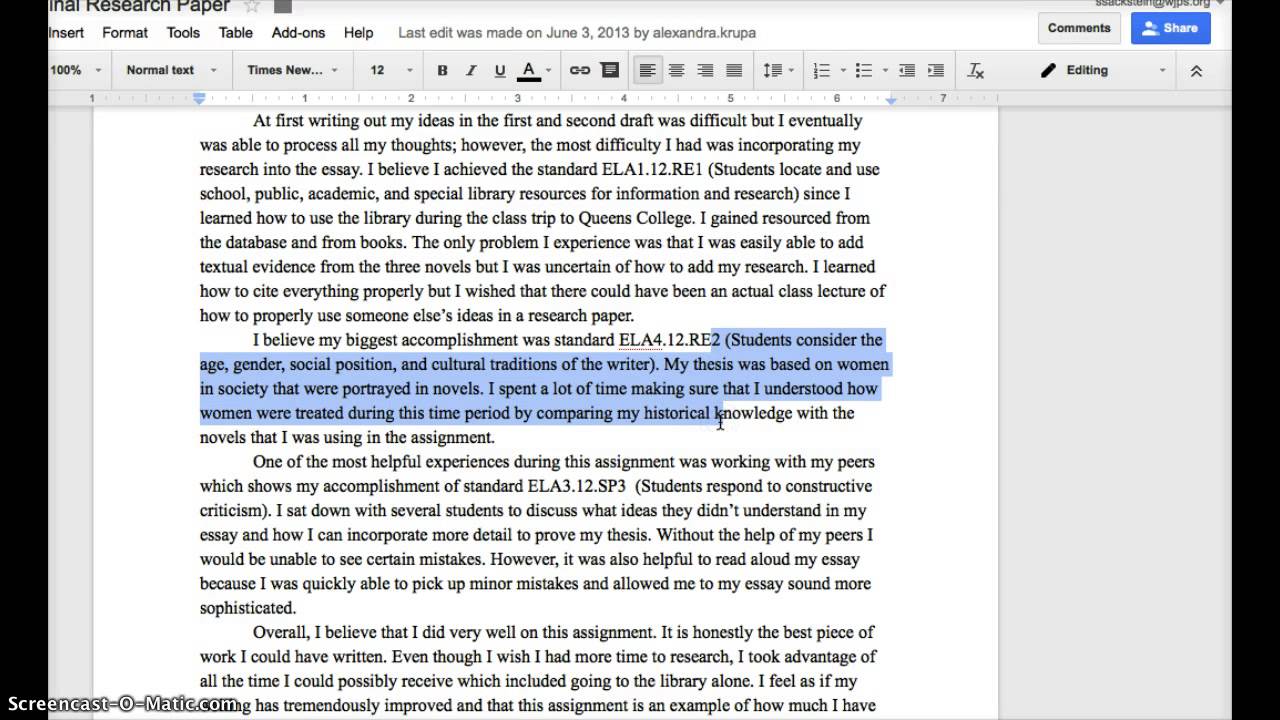
Task: Decrease the paragraph indent
Action: (907, 70)
